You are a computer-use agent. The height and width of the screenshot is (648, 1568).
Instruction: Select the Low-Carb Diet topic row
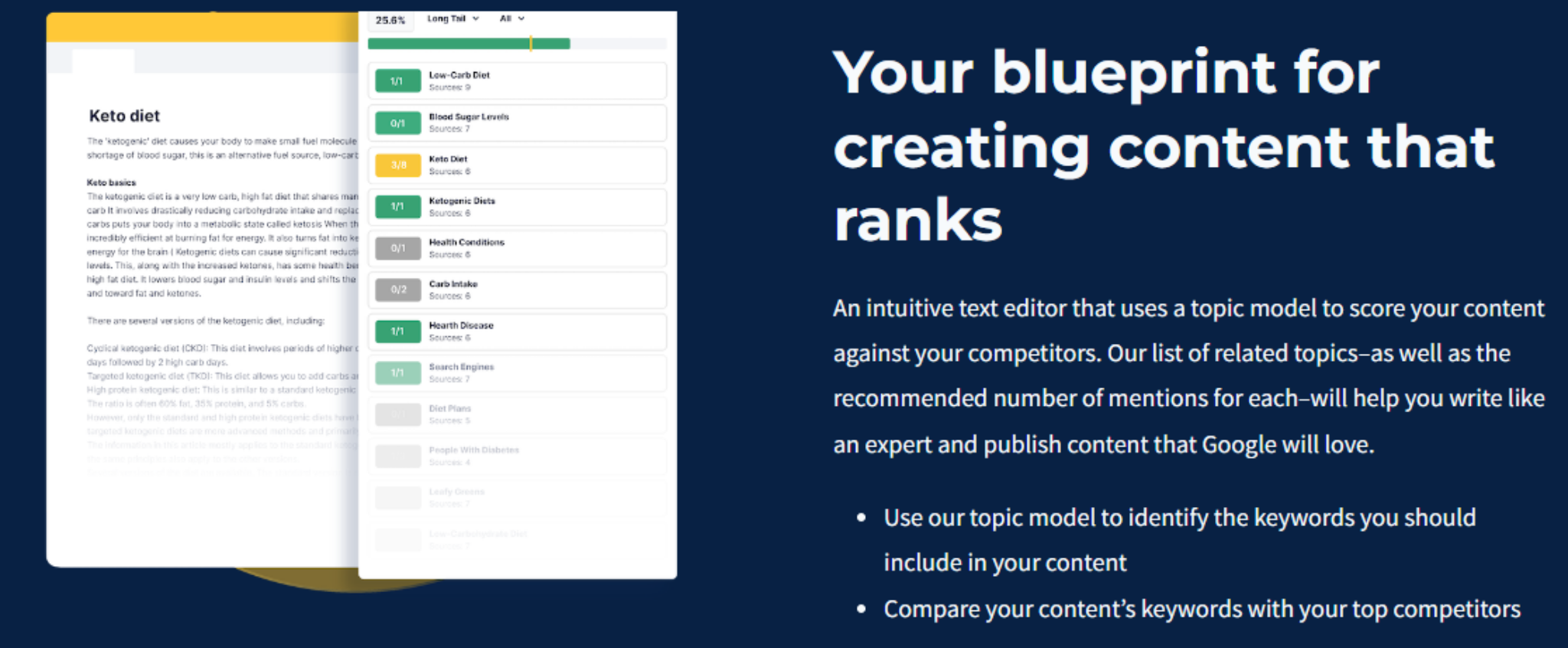coord(518,81)
